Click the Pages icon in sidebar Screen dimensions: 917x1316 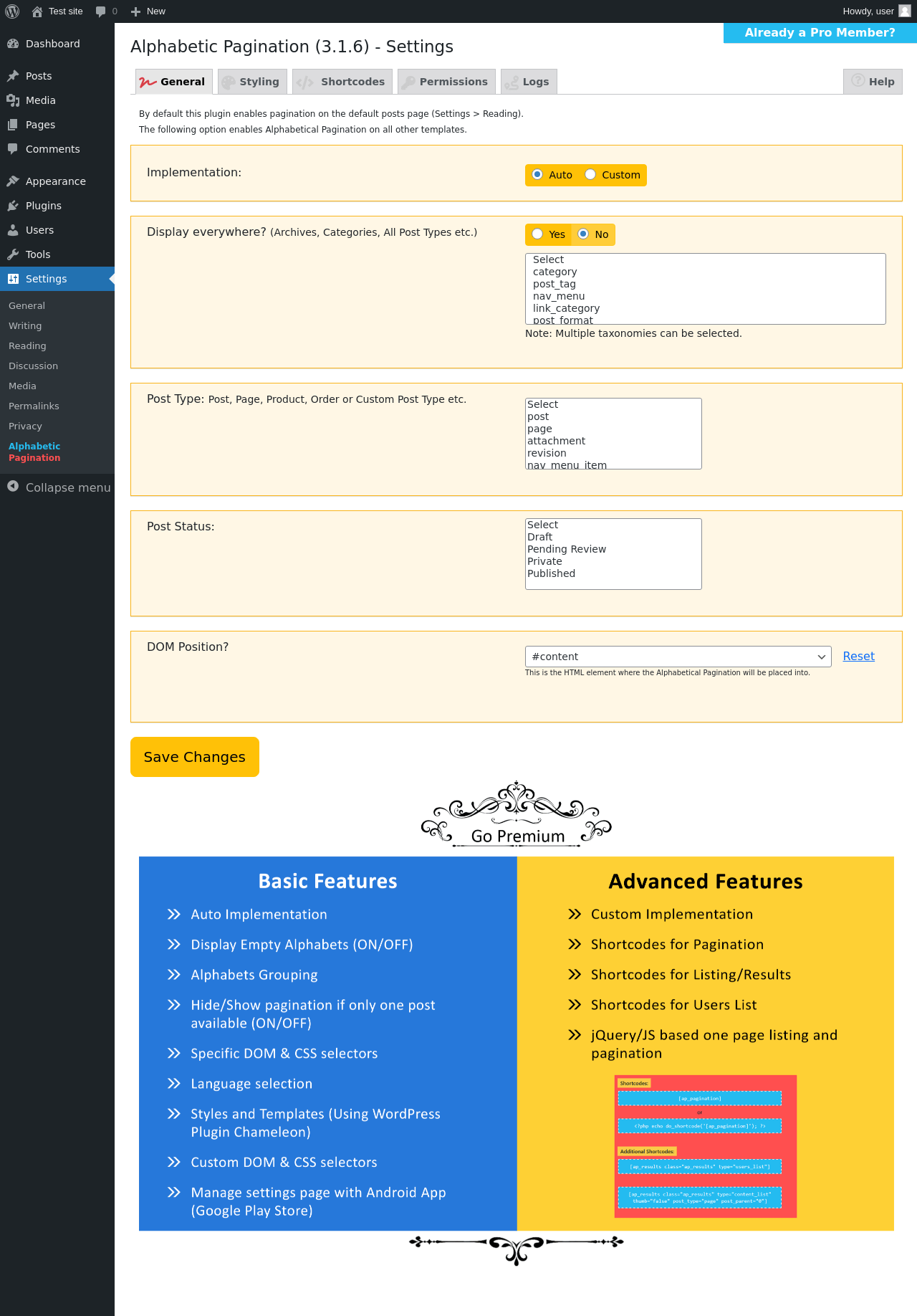13,125
